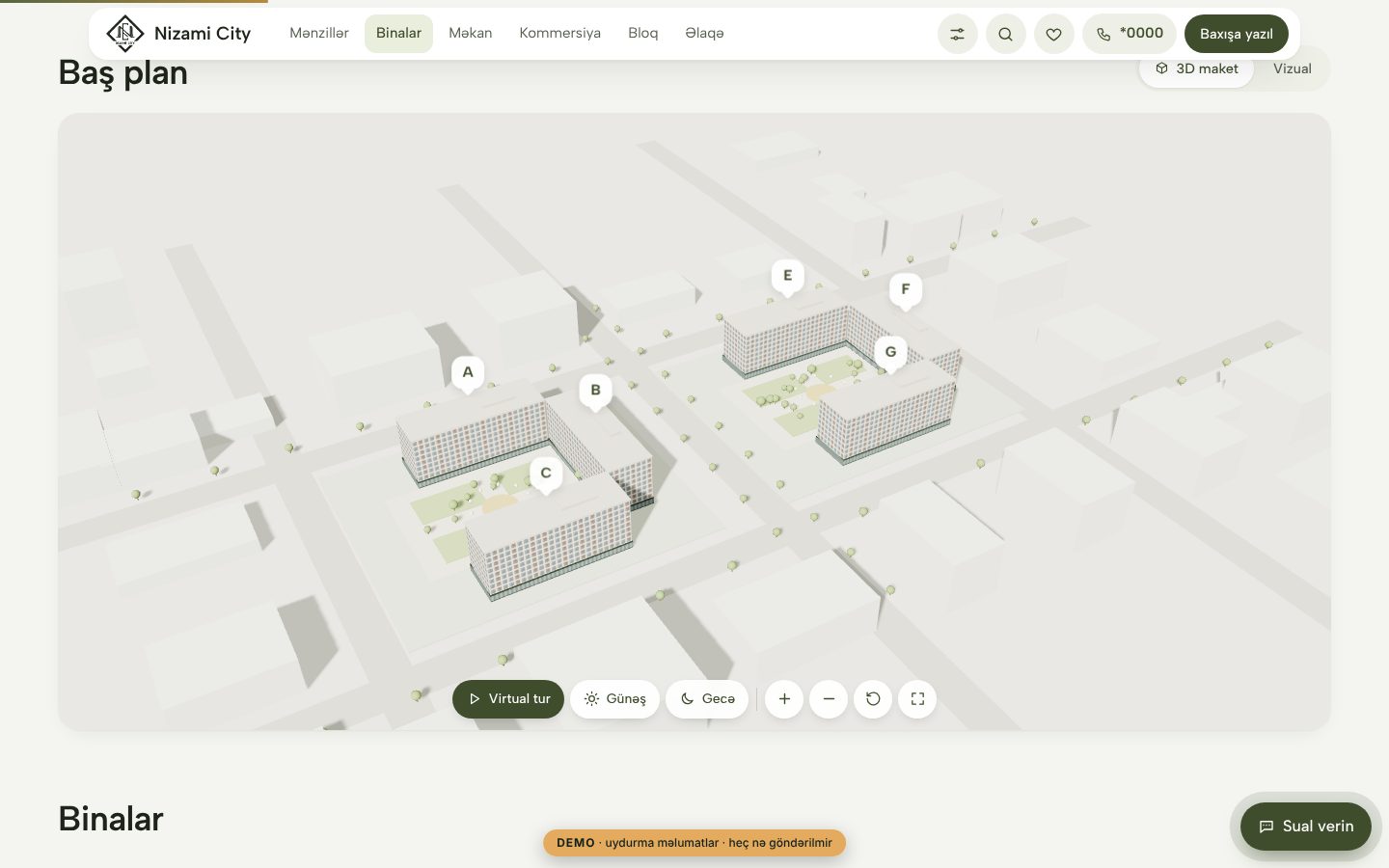Click the Nizami City logo
The image size is (1389, 868).
178,34
